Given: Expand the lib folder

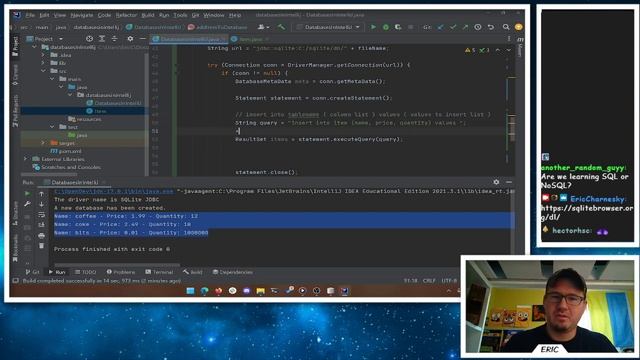Looking at the screenshot, I should (43, 63).
